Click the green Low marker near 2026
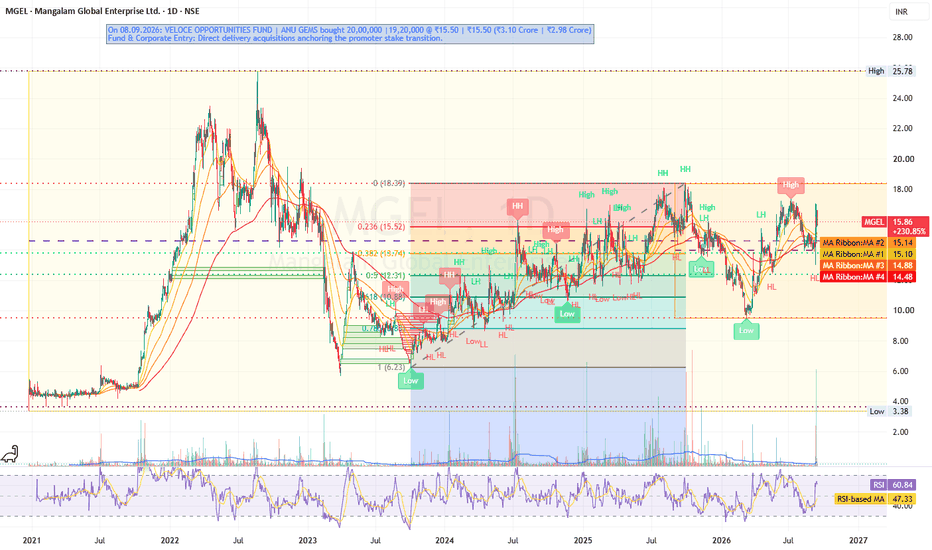Viewport: 932px width, 550px height. click(746, 330)
